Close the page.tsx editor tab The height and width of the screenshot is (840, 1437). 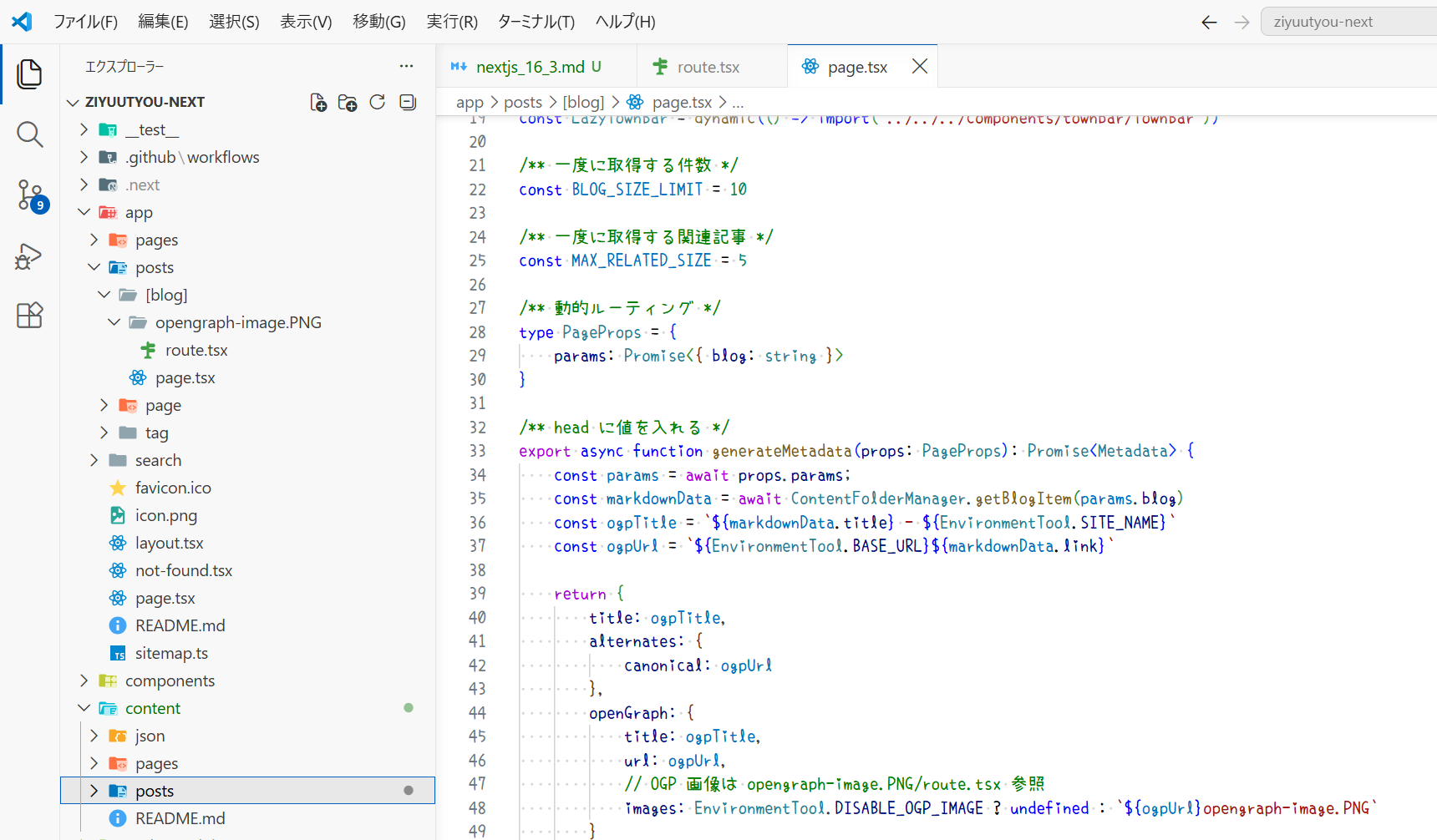point(920,66)
